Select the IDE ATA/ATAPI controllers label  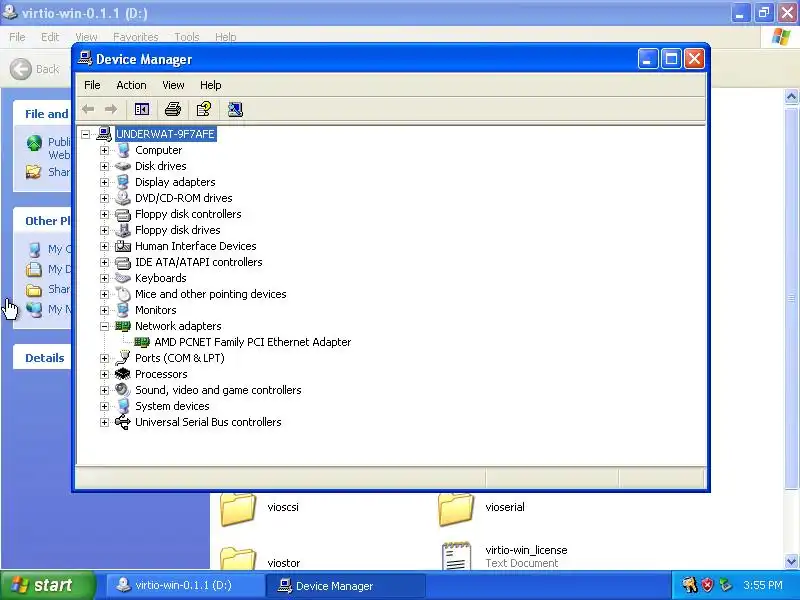(x=198, y=262)
